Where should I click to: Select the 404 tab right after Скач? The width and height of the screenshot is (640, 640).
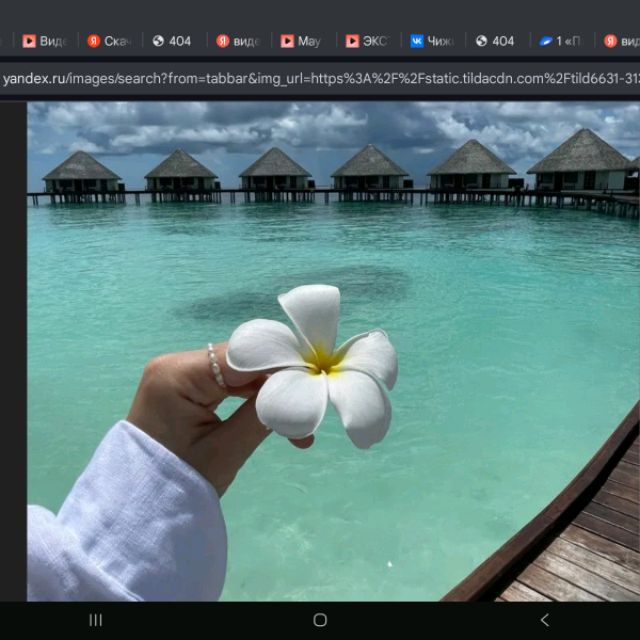tap(172, 41)
